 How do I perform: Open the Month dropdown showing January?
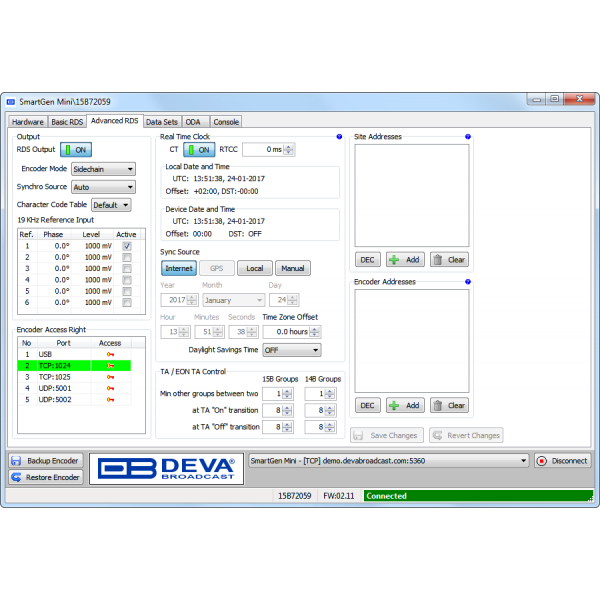(233, 300)
